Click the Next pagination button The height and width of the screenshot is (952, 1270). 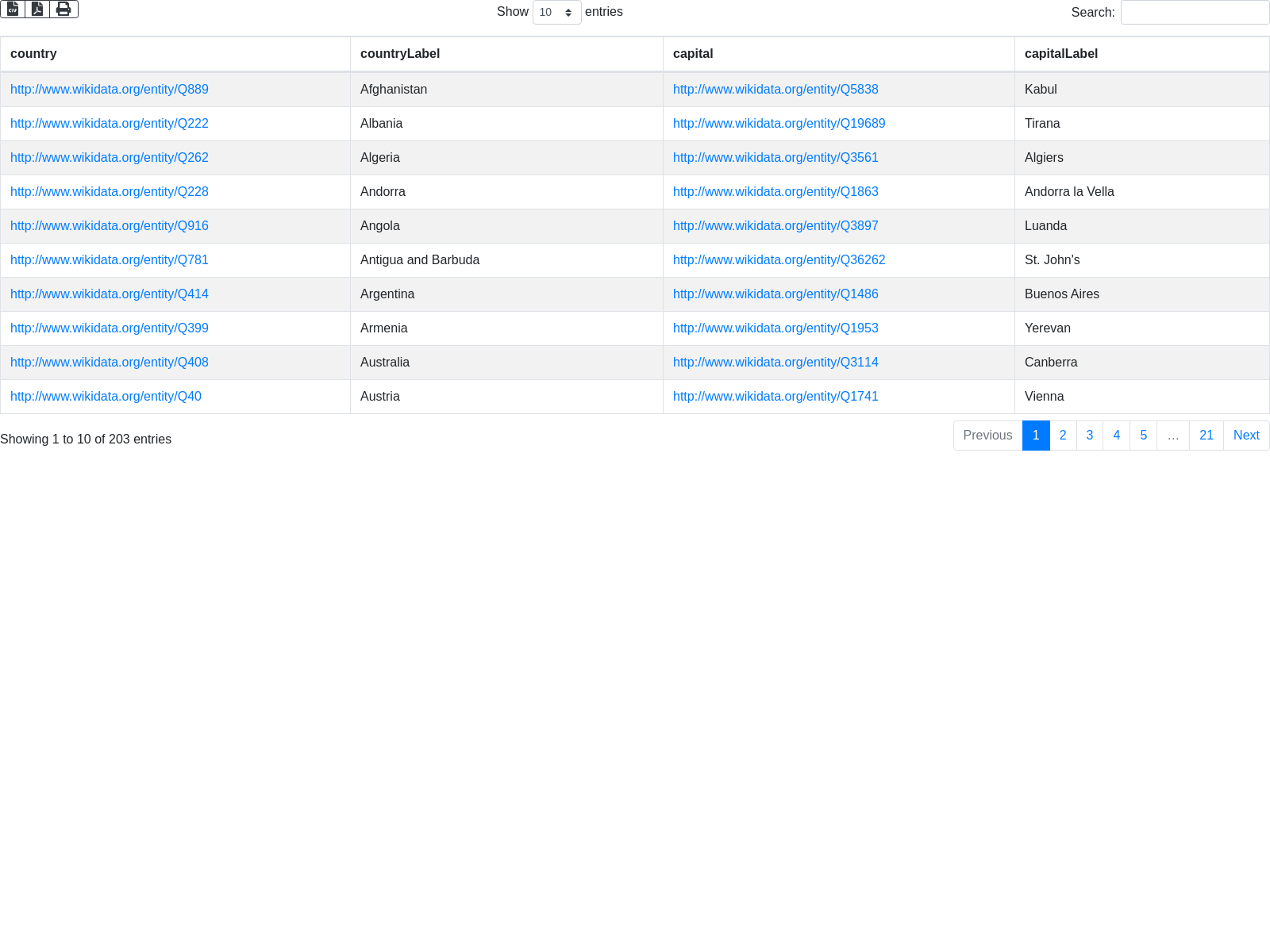point(1245,436)
